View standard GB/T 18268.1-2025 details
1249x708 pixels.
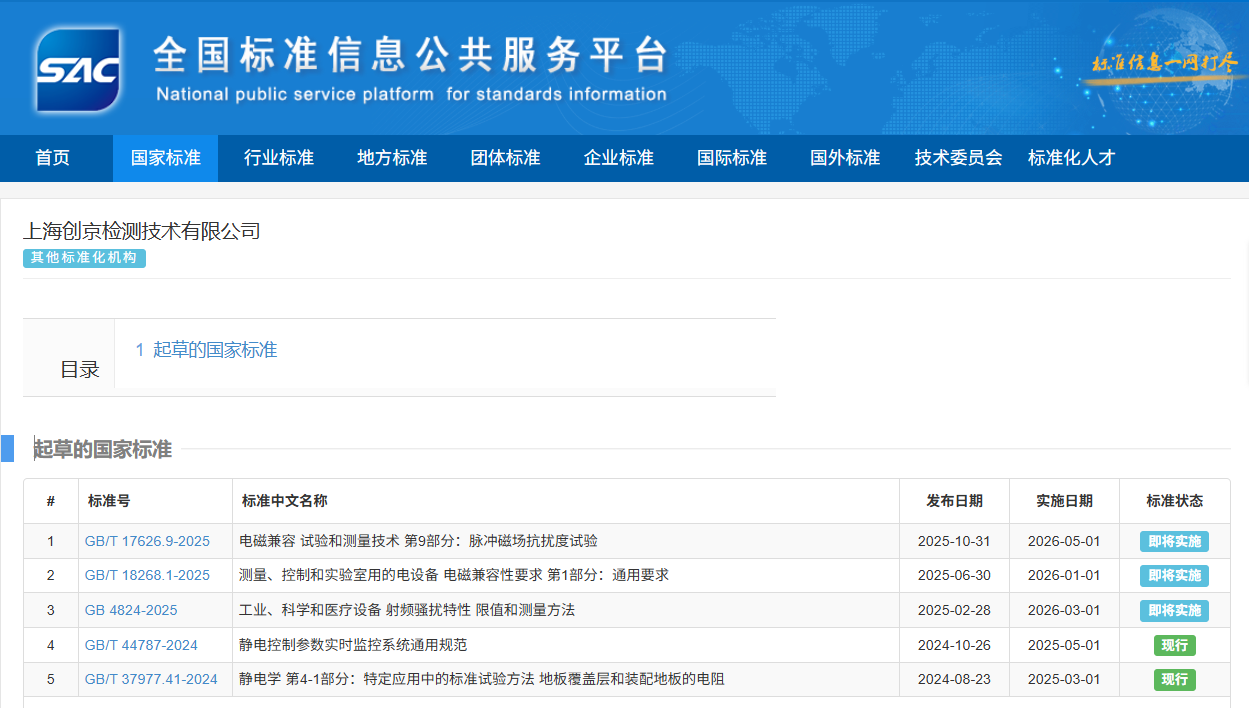coord(145,575)
